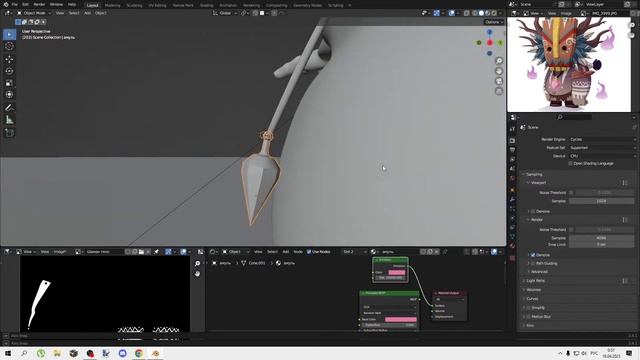Viewport: 640px width, 360px height.
Task: Toggle camera view in the viewport
Action: (x=499, y=81)
